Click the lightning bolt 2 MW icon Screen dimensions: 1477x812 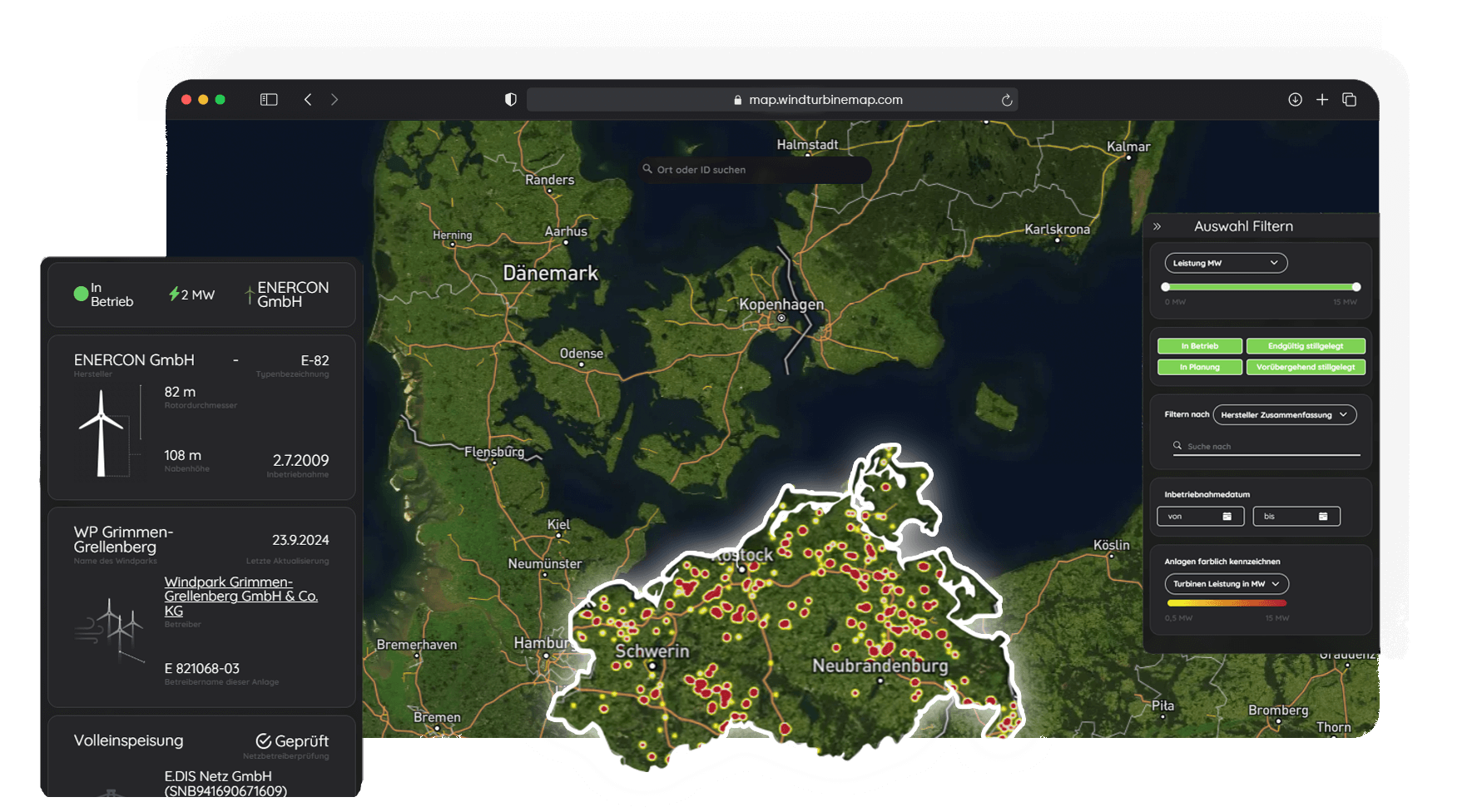click(x=174, y=294)
